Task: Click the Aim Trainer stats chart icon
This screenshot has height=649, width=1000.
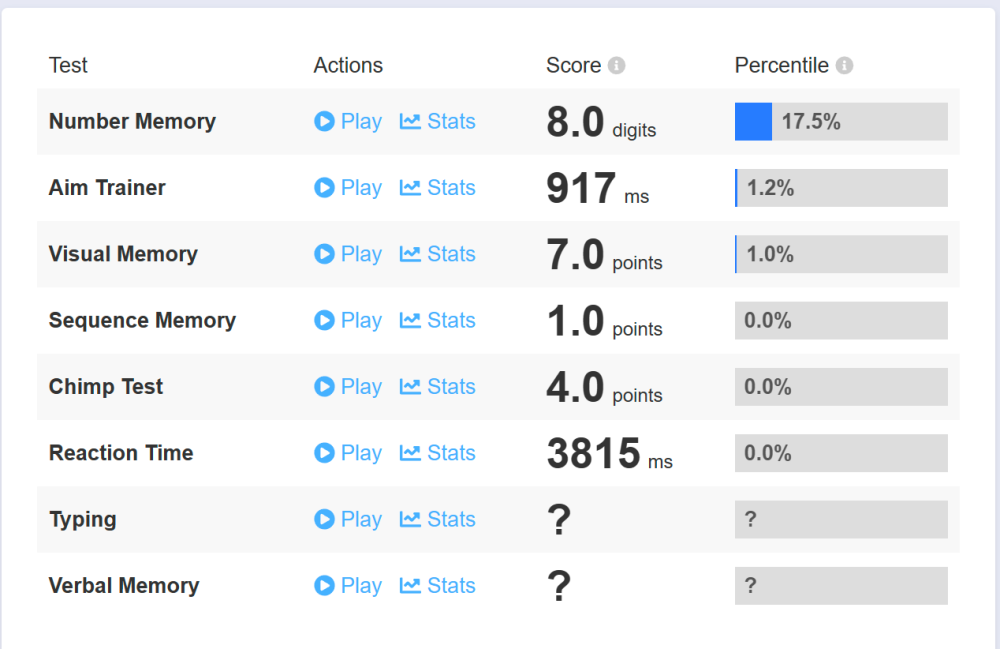Action: pyautogui.click(x=410, y=188)
